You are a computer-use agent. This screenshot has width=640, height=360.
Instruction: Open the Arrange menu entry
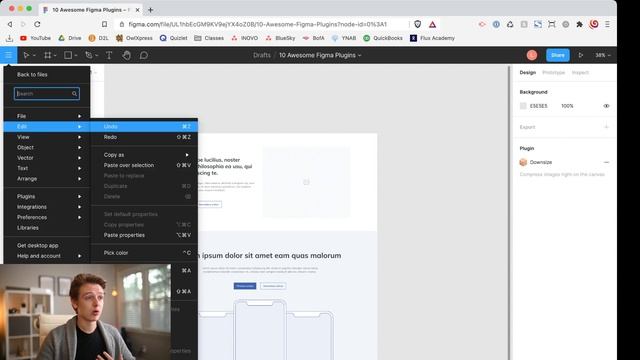pos(47,179)
